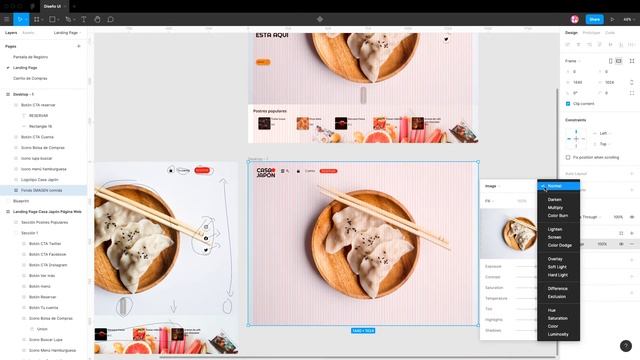Open the Frame type dropdown
The image size is (640, 360).
point(573,61)
